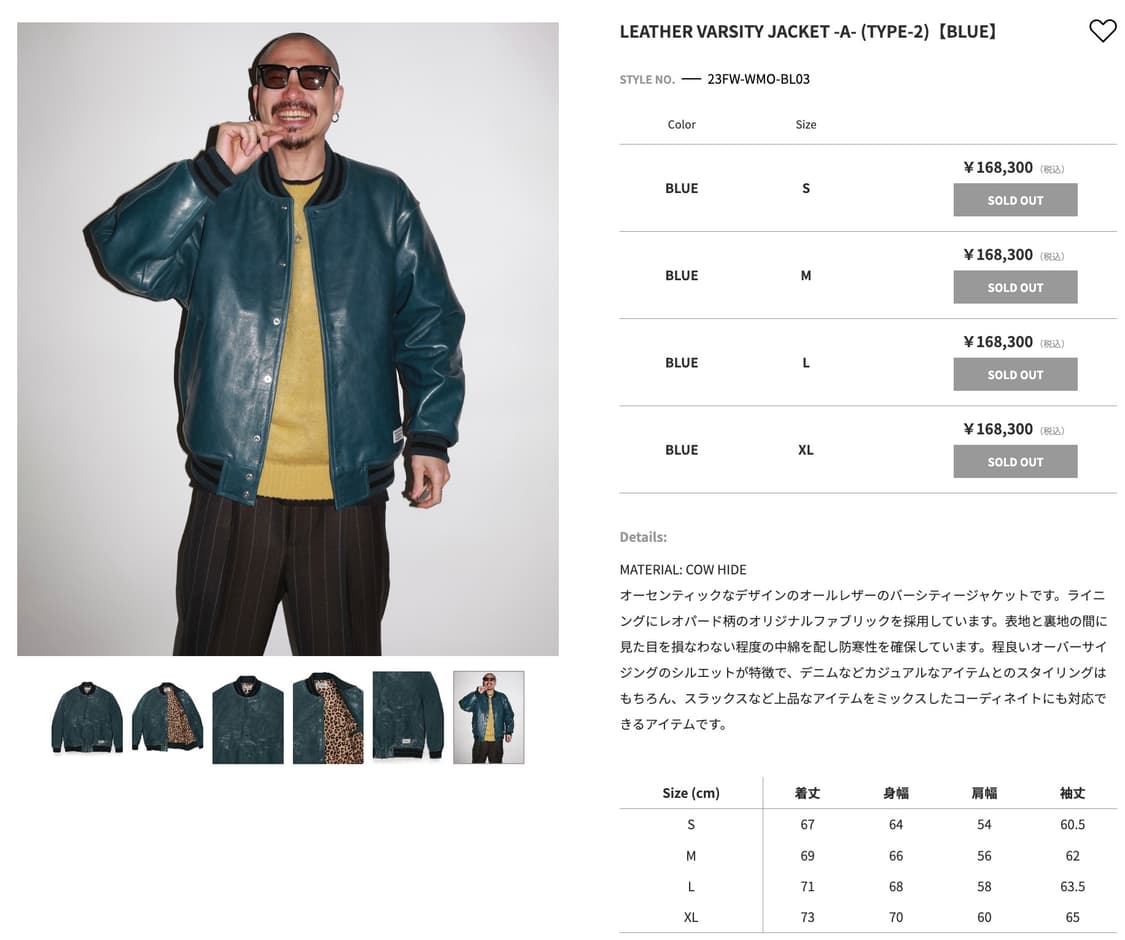Click the Size (cm) table header
This screenshot has height=940, width=1125.
[x=691, y=793]
